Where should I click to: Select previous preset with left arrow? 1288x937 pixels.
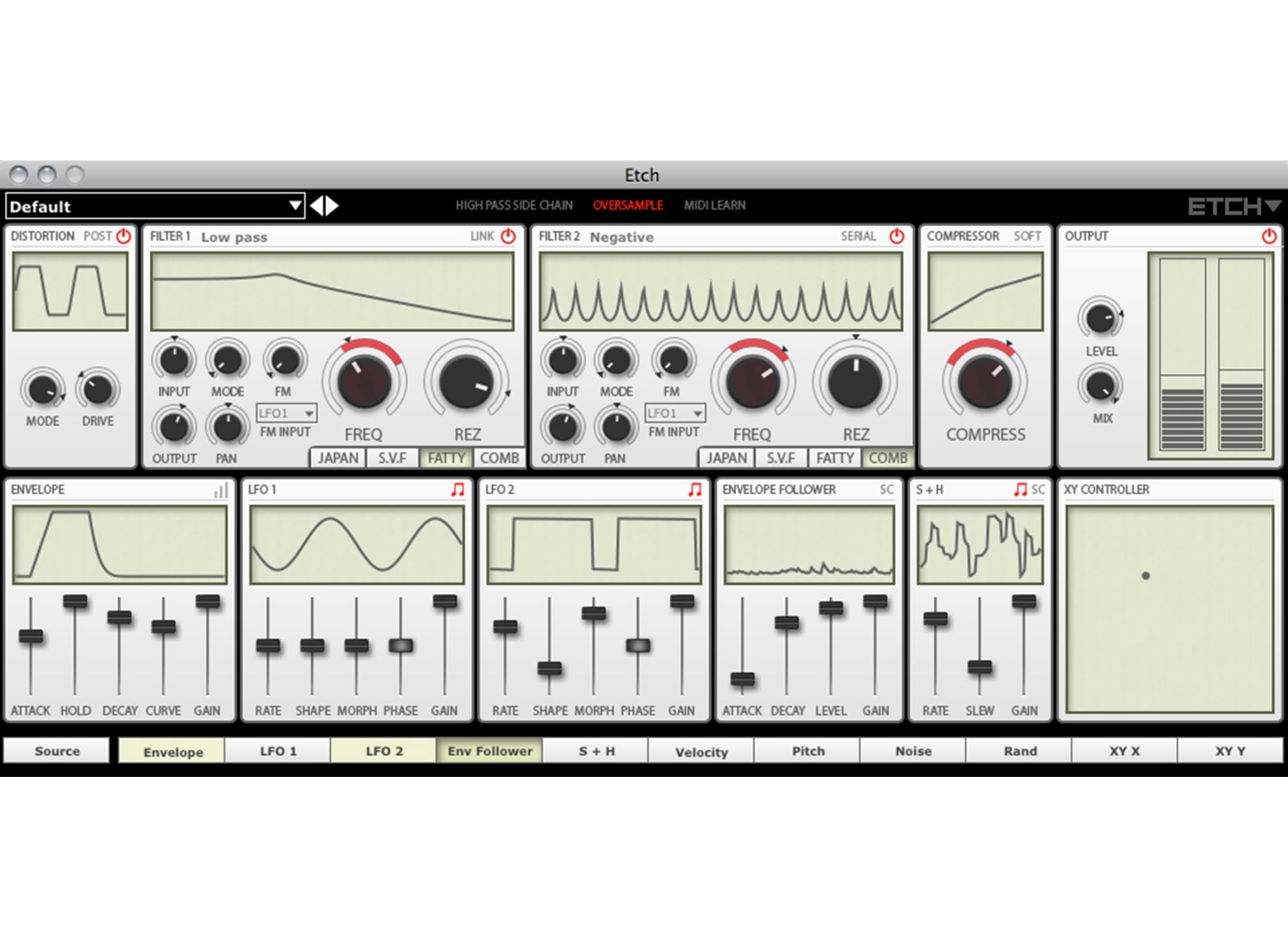pyautogui.click(x=317, y=206)
